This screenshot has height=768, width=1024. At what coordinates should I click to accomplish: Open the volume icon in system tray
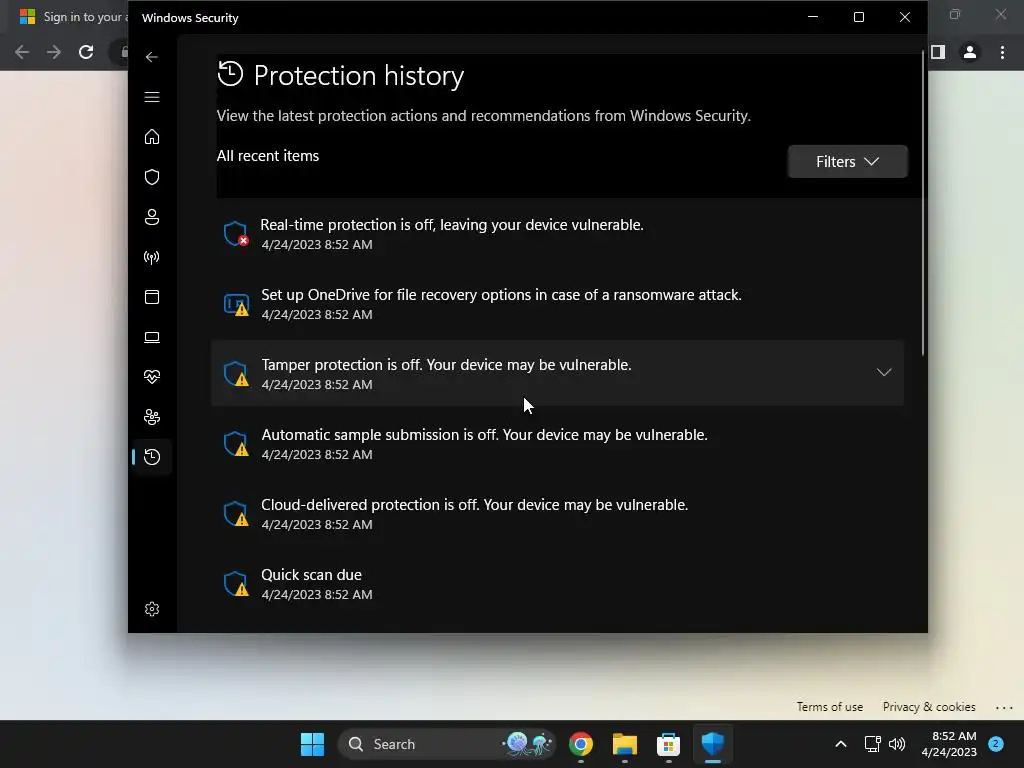click(897, 744)
